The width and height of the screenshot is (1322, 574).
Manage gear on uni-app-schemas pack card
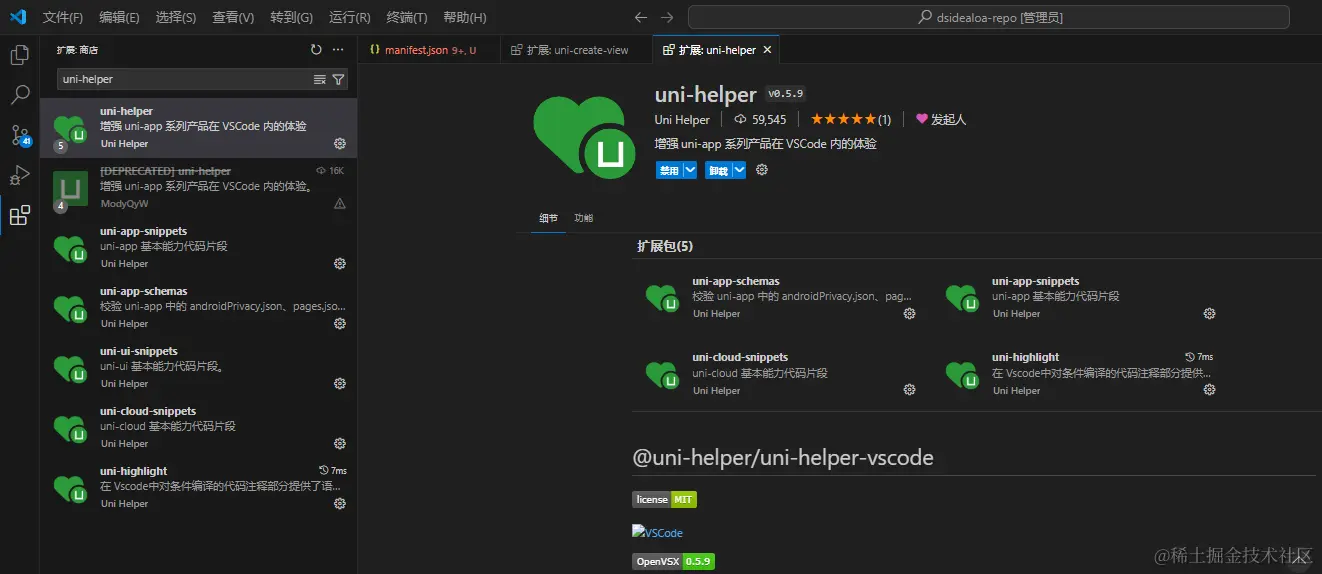coord(909,314)
